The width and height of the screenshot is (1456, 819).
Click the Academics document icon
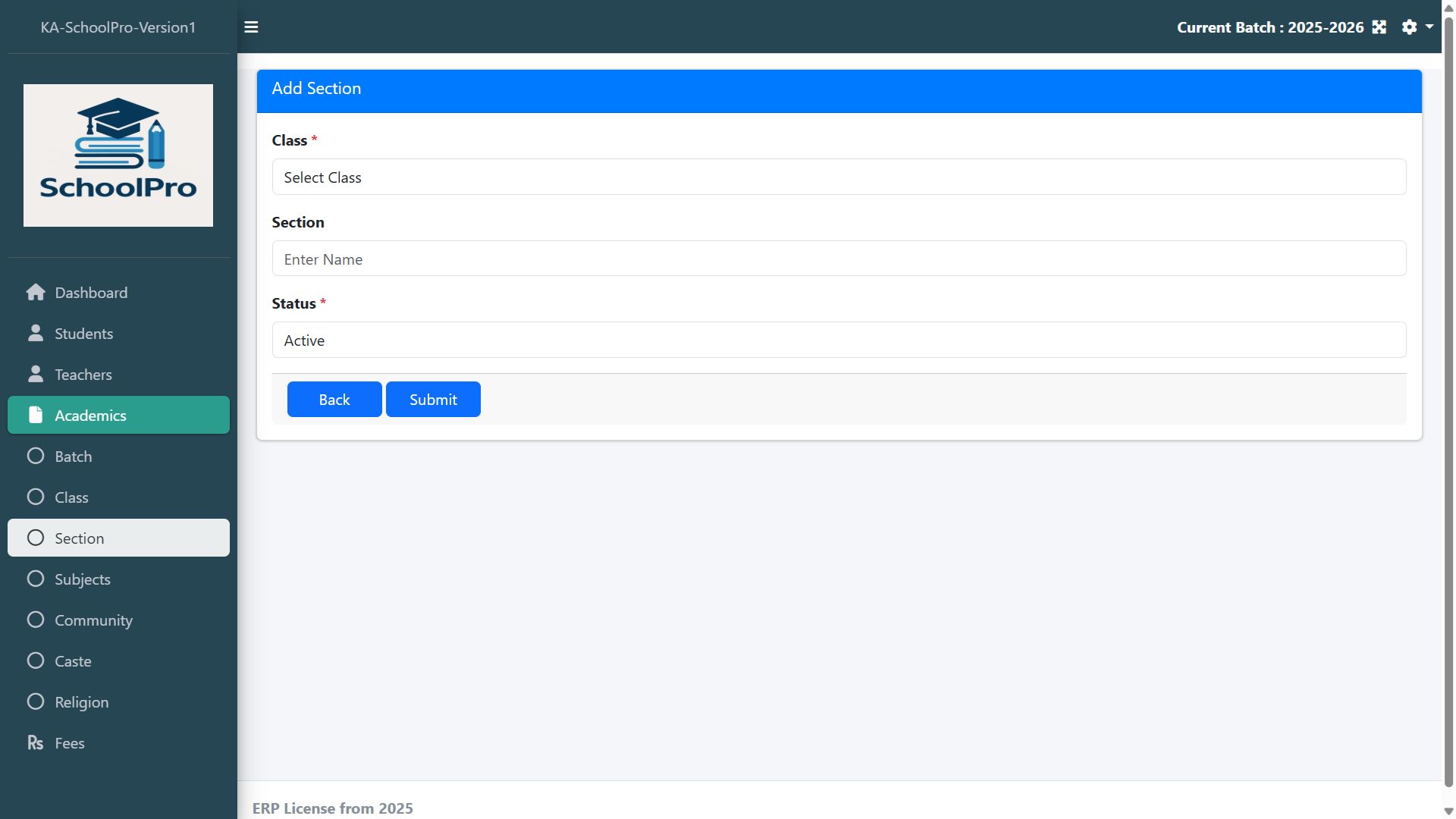[35, 415]
